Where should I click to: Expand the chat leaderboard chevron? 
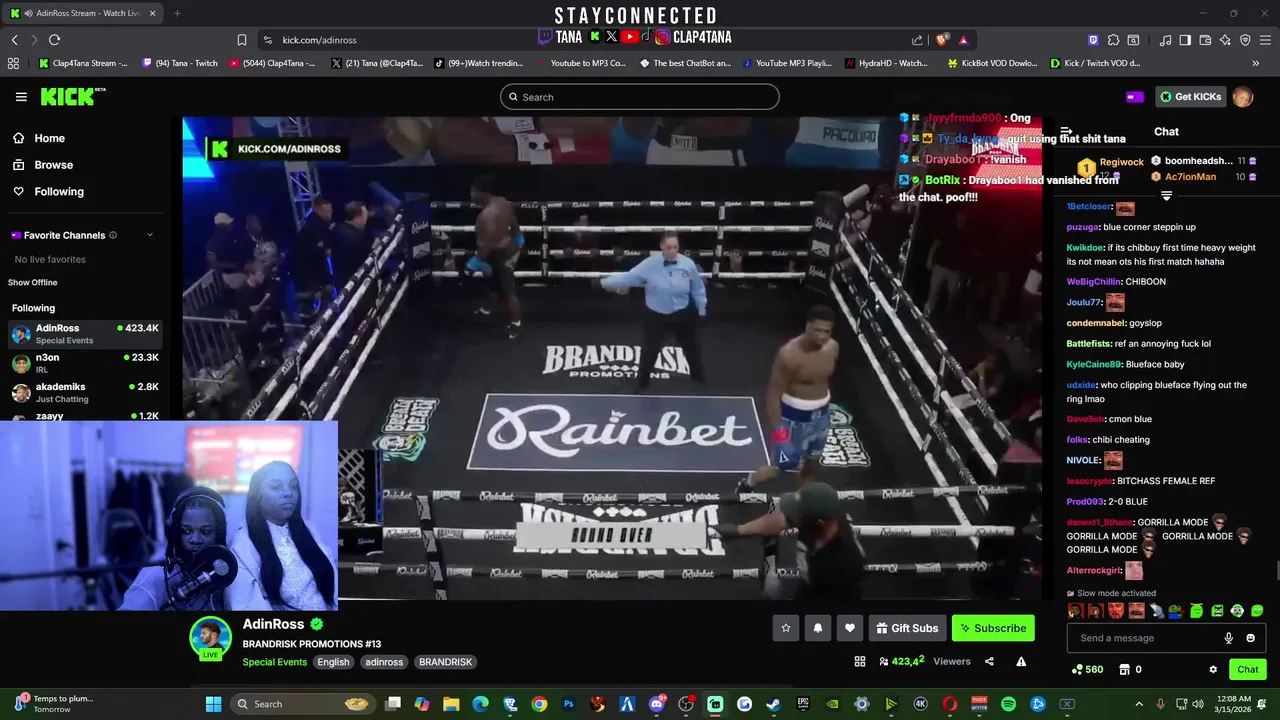1166,196
